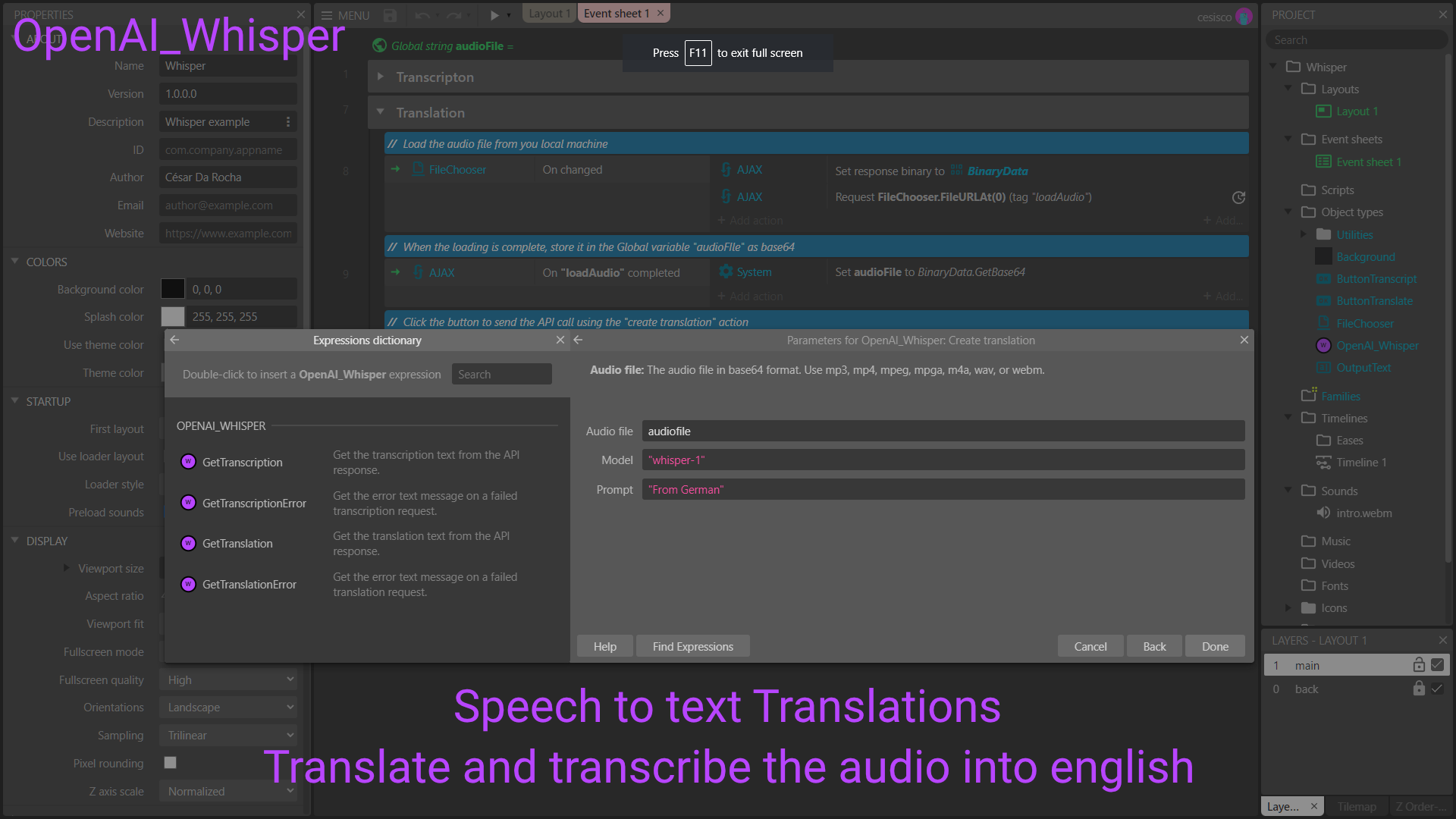Screen dimensions: 1456x819
Task: Switch to the Layout 1 tab
Action: click(x=548, y=14)
